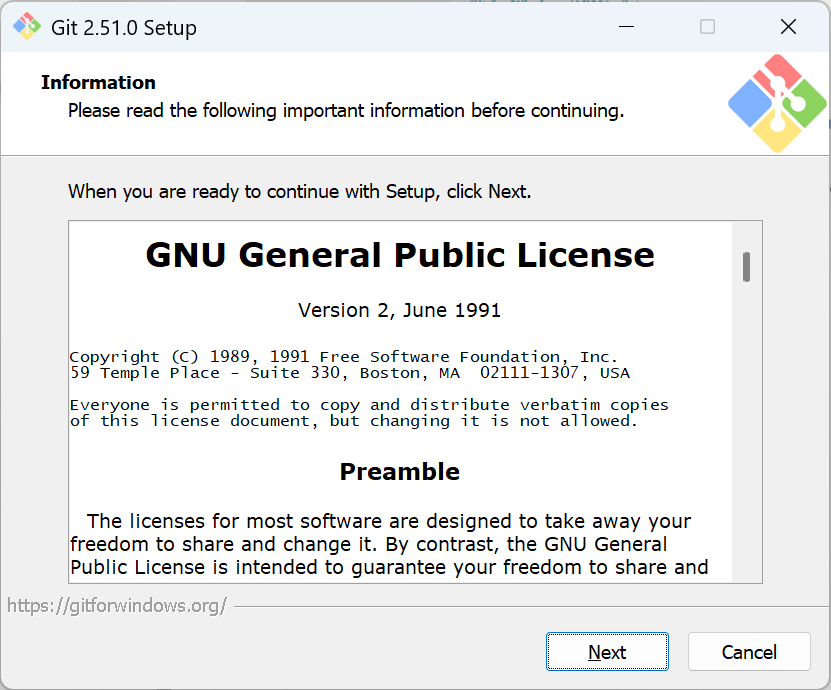
Task: Close the Git Setup window
Action: click(788, 26)
